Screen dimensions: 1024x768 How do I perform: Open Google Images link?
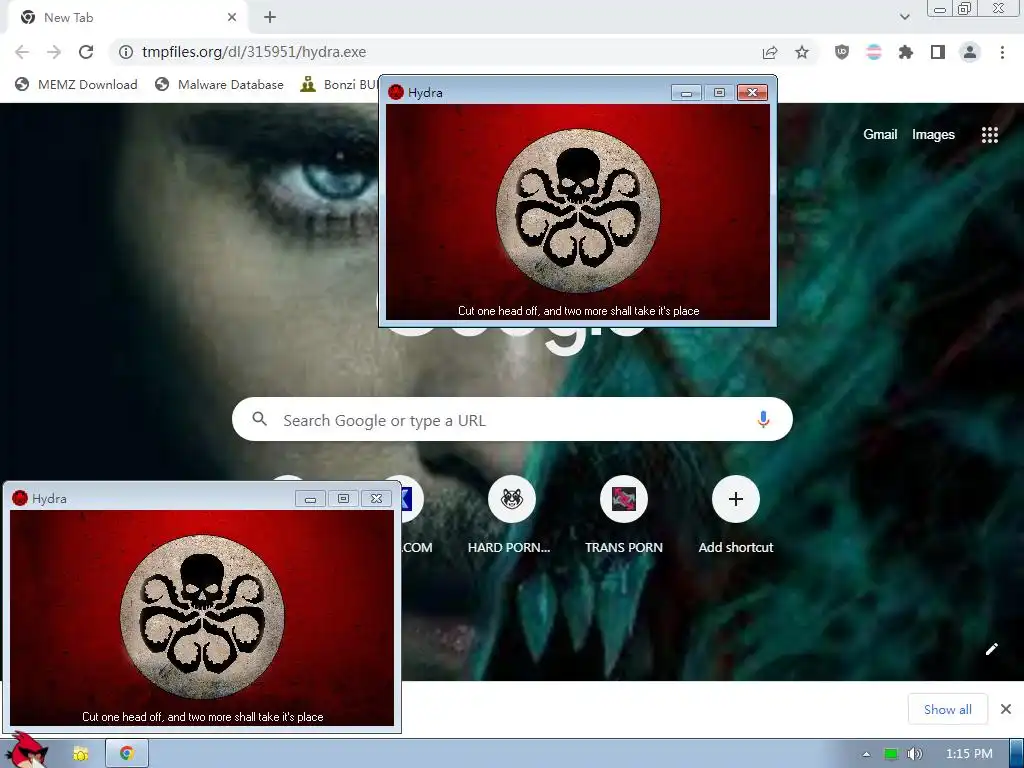click(933, 135)
